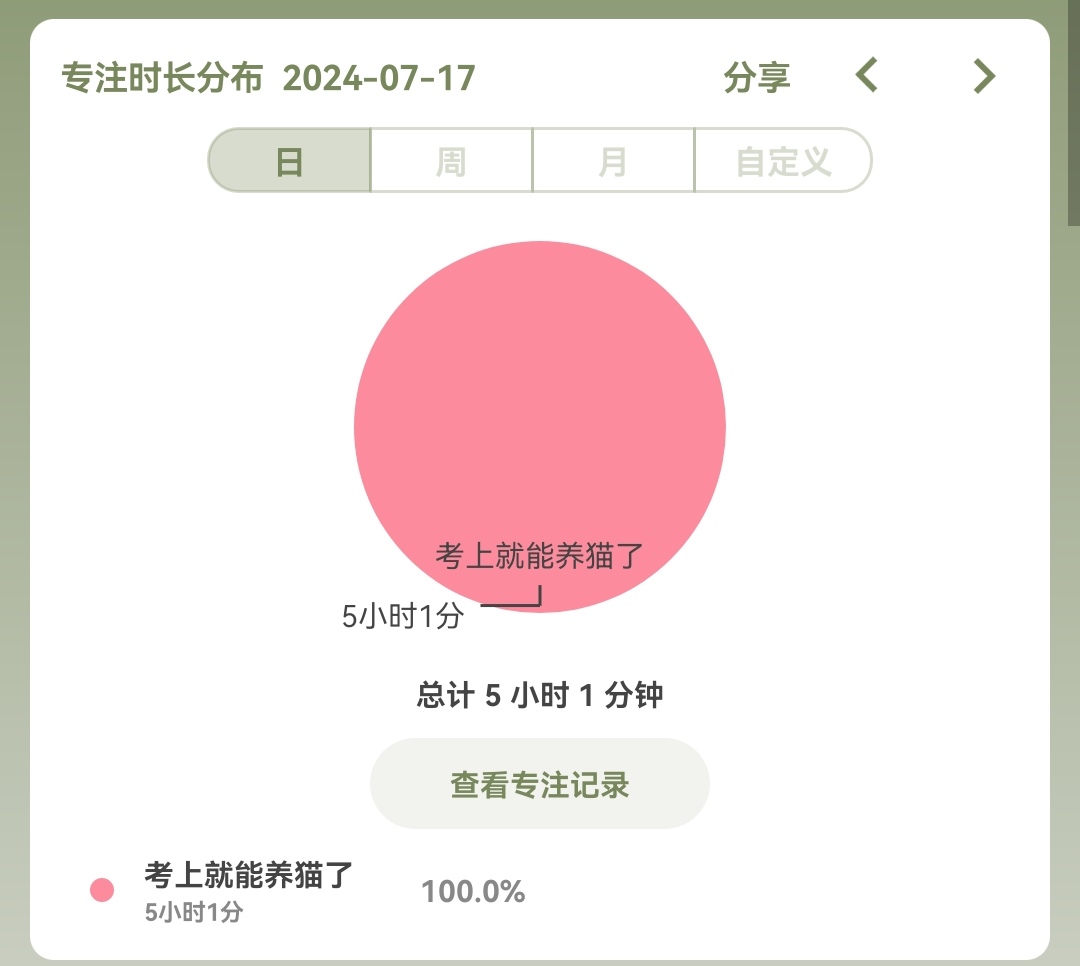This screenshot has height=966, width=1080.
Task: Switch to the 周 week tab
Action: pyautogui.click(x=451, y=160)
